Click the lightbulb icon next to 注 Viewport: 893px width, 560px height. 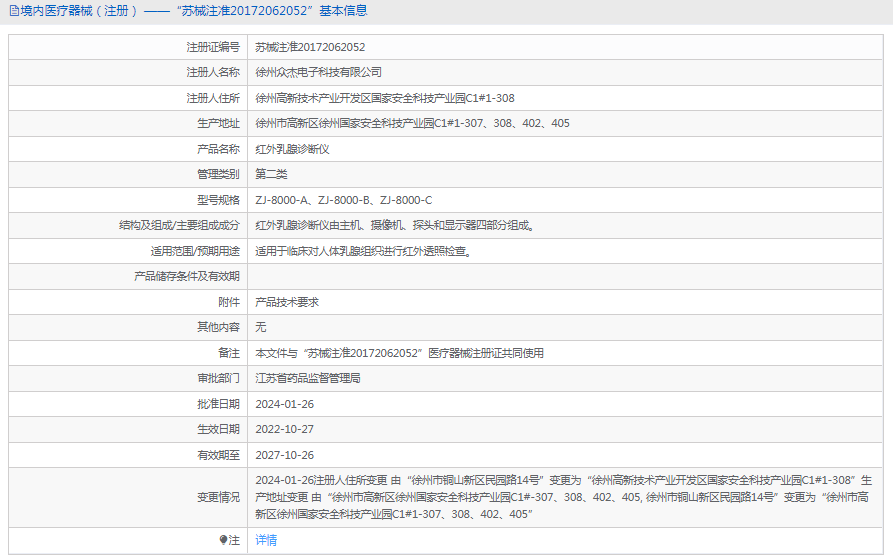pos(223,540)
